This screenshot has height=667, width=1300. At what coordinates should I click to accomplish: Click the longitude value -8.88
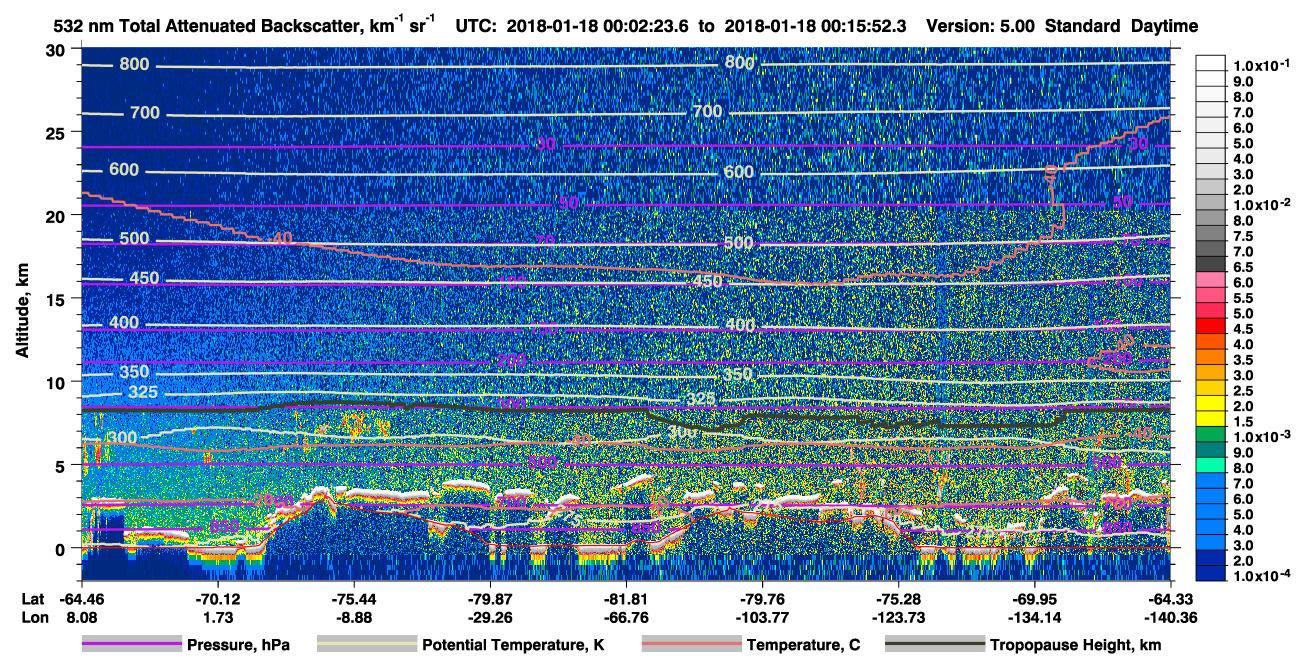pos(354,617)
